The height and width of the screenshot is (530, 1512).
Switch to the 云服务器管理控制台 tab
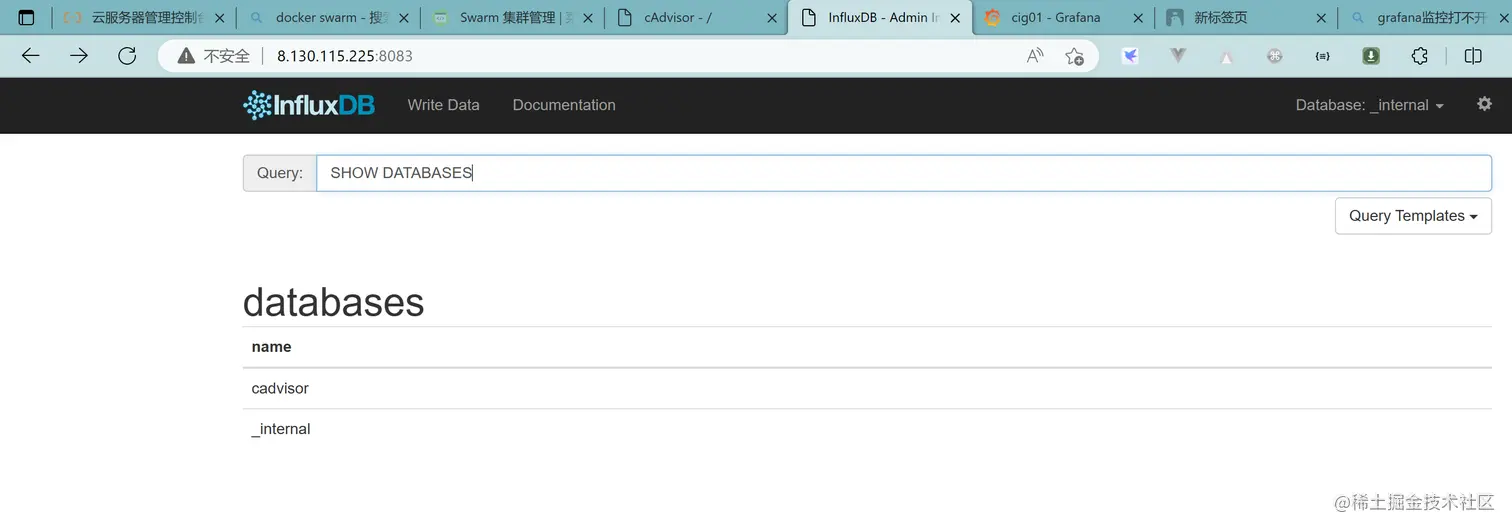click(x=144, y=18)
